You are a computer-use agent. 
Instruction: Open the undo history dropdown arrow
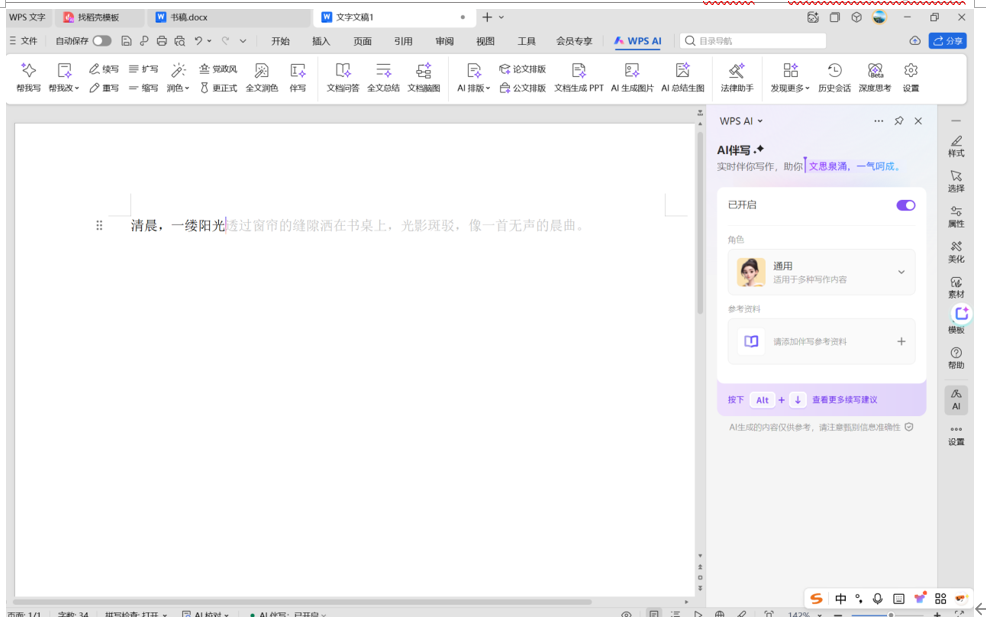[x=209, y=41]
